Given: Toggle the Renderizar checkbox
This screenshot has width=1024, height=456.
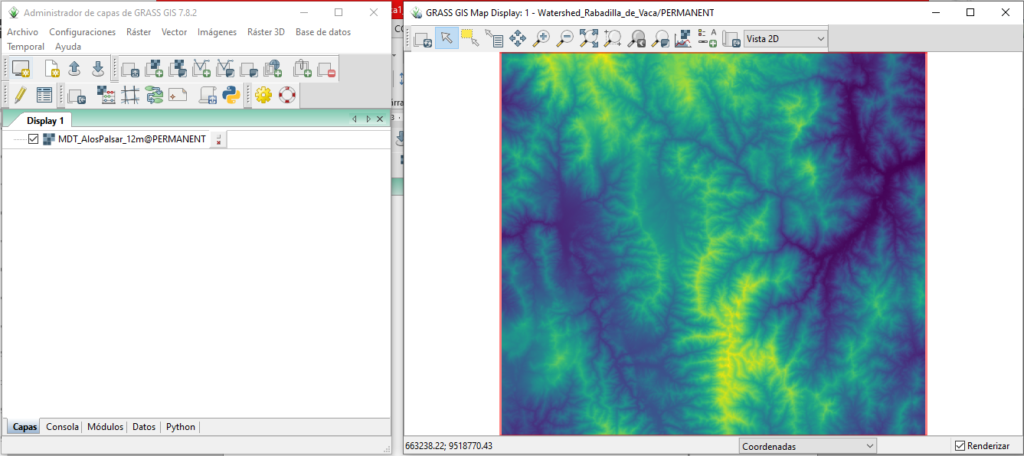Looking at the screenshot, I should [960, 445].
